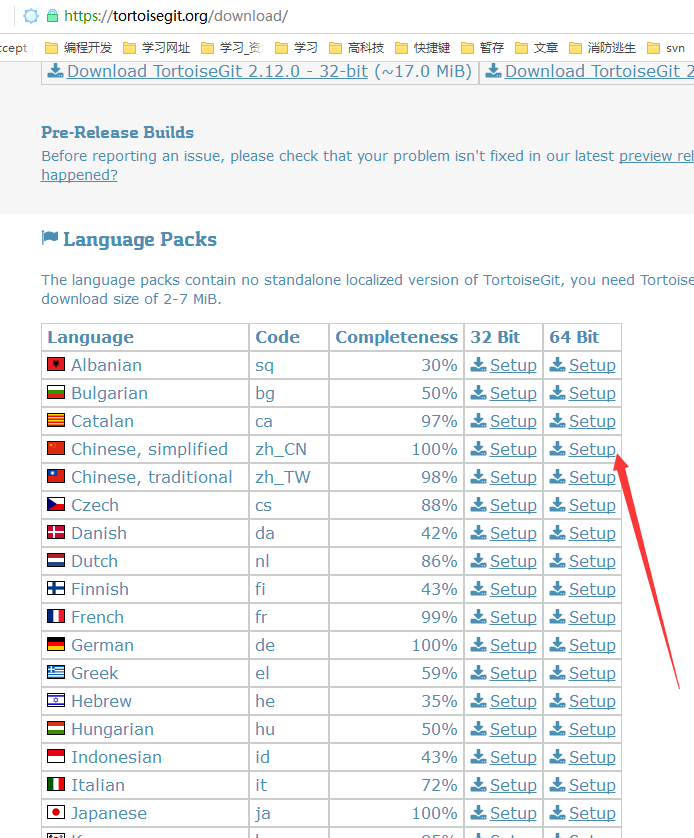Click the Japanese flag icon
This screenshot has width=694, height=838.
(56, 812)
